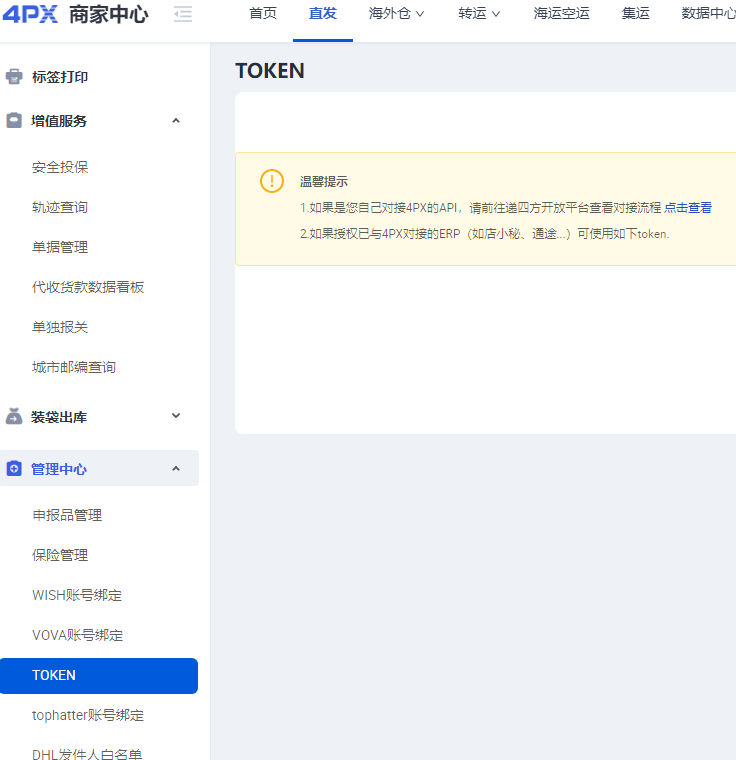
Task: Collapse the 管理中心 section chevron
Action: click(x=176, y=468)
